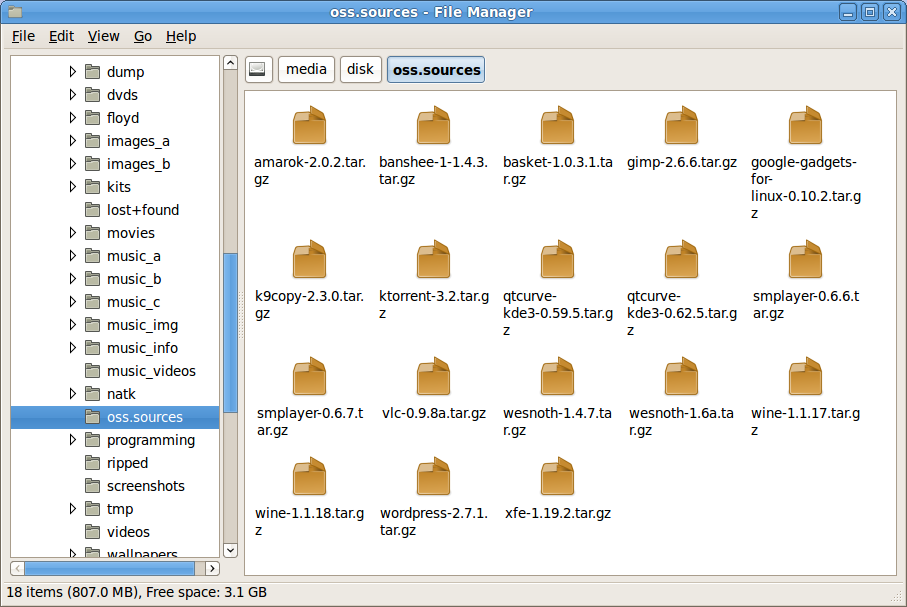The width and height of the screenshot is (907, 607).
Task: Select the wine-1.1.18.tar.gz archive icon
Action: click(x=309, y=476)
